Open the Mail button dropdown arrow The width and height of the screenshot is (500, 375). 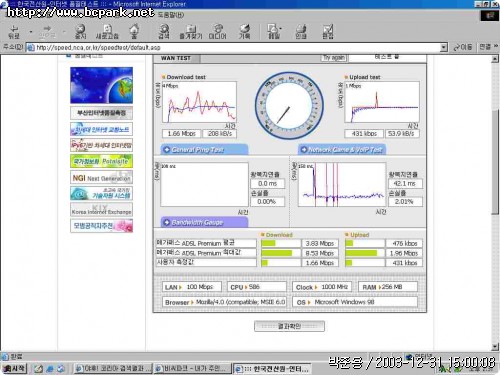tap(281, 29)
